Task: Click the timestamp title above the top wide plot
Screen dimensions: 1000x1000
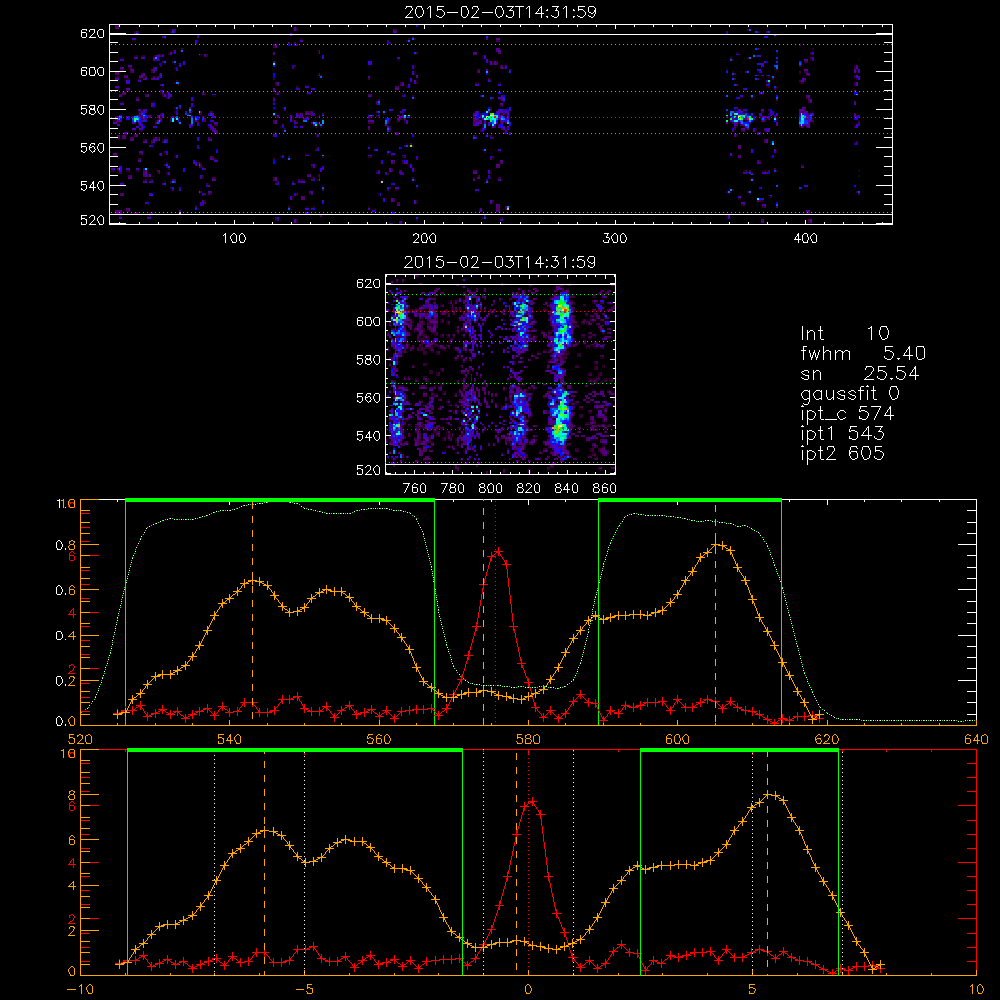Action: [x=500, y=12]
